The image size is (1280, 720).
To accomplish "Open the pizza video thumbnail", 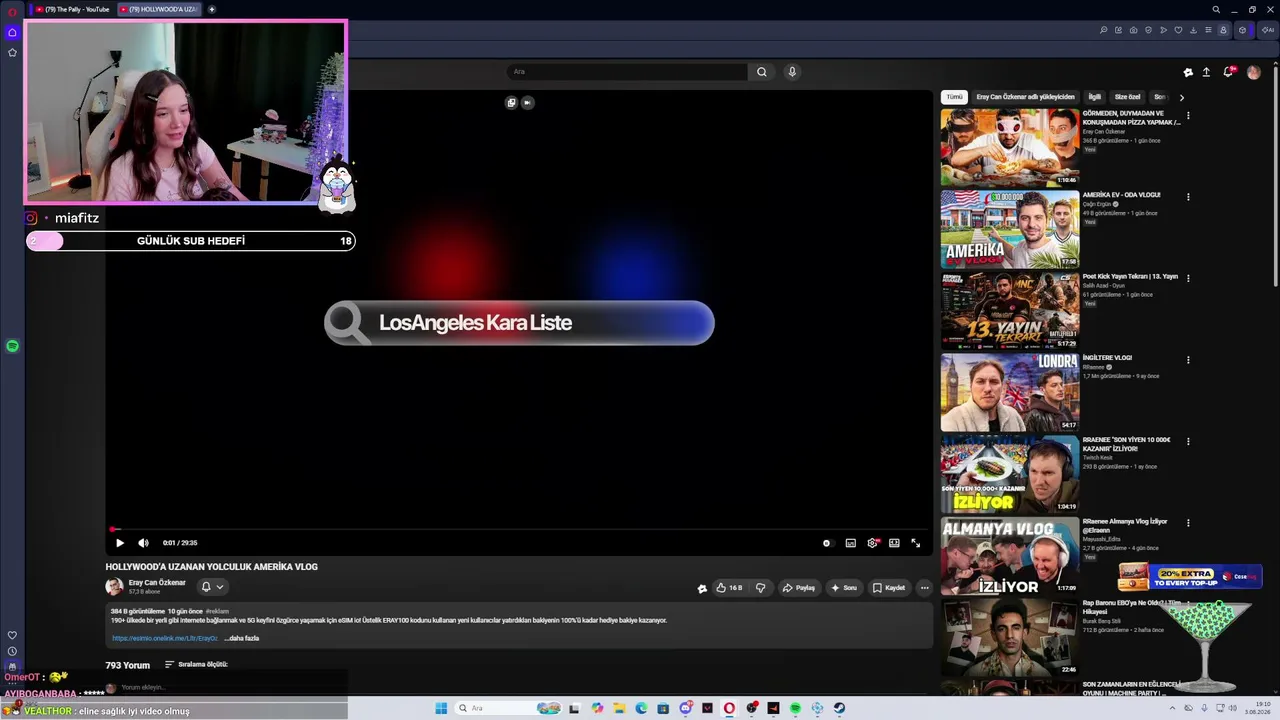I will [x=1009, y=147].
